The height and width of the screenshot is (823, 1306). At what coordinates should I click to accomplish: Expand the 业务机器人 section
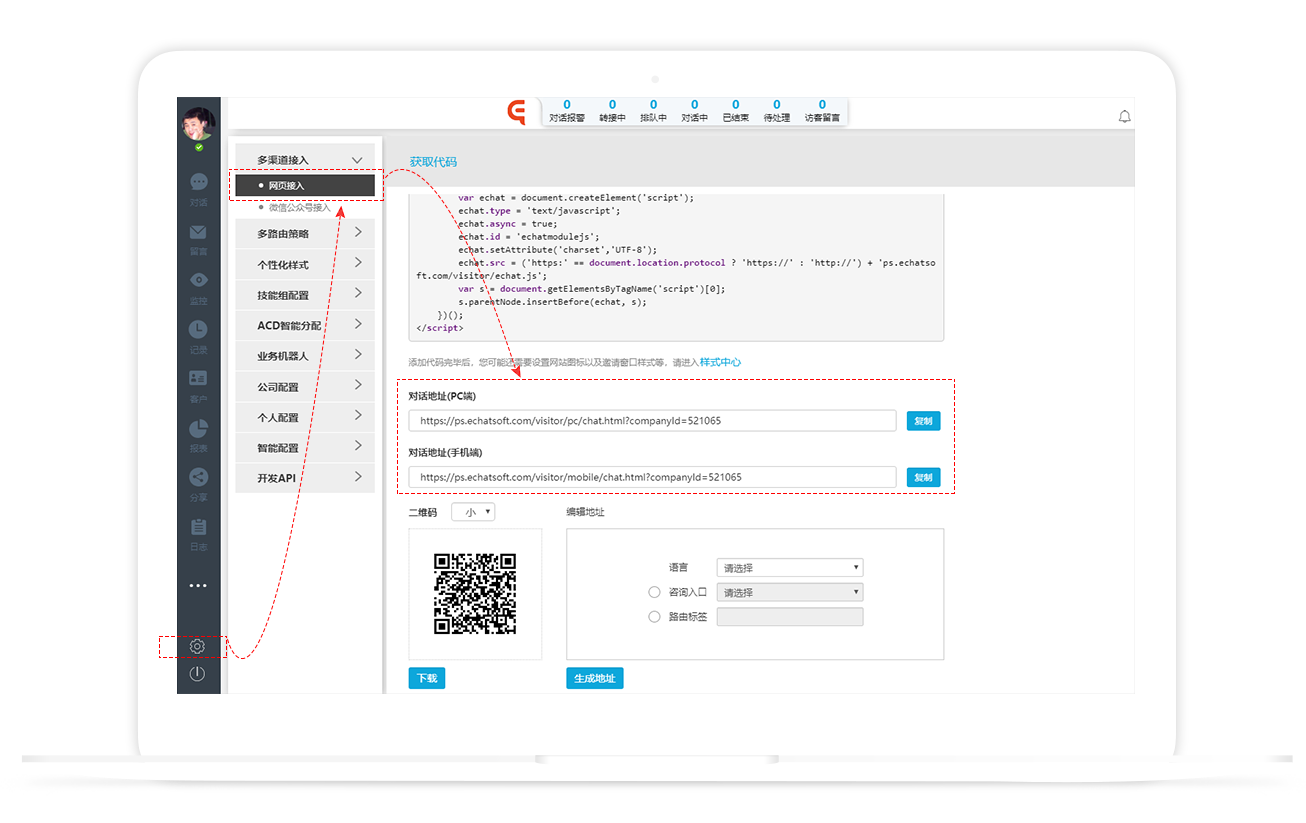coord(303,356)
